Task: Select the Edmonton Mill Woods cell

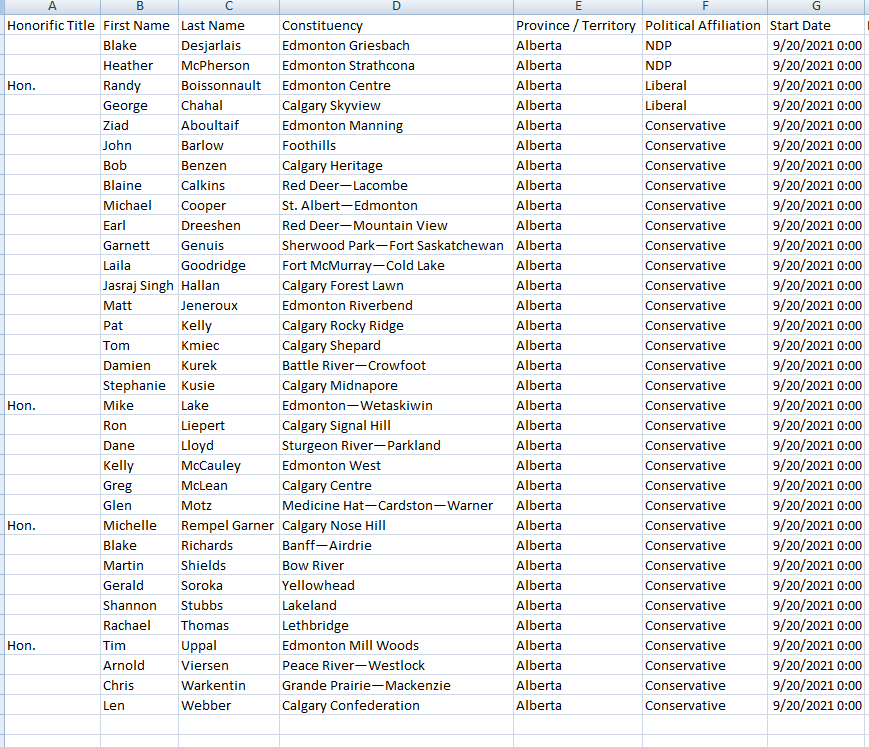Action: pyautogui.click(x=396, y=645)
